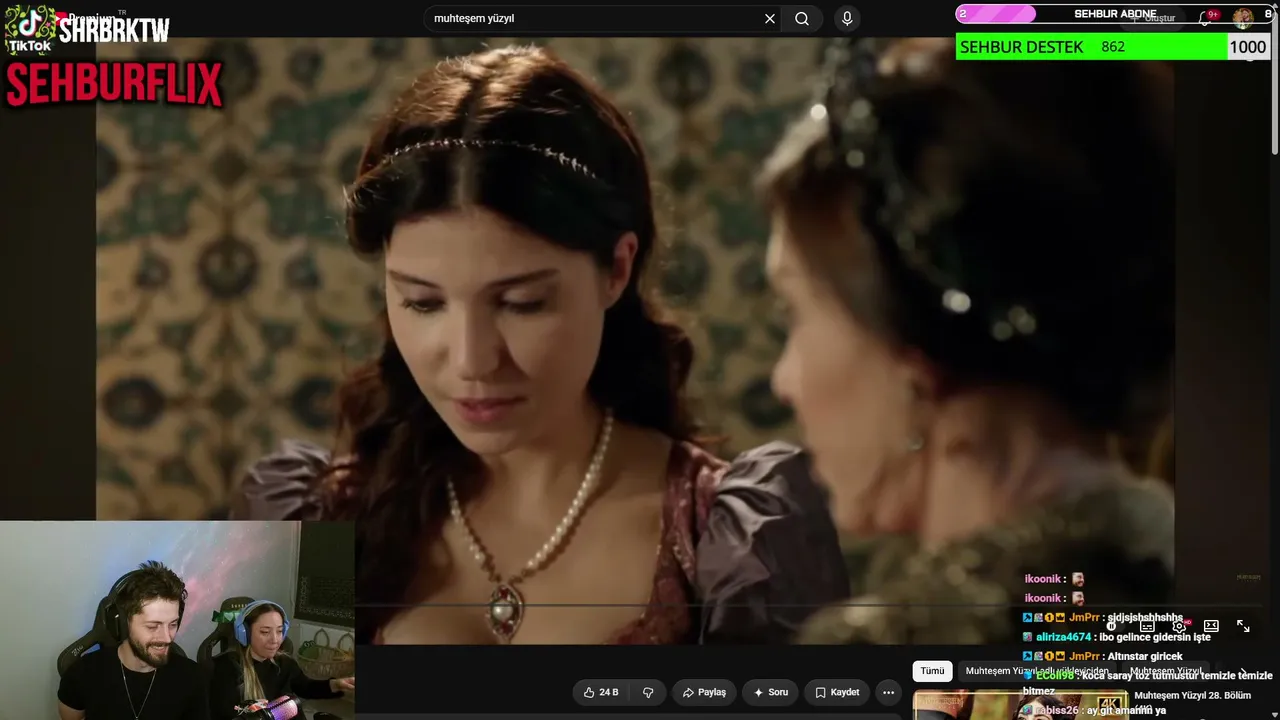This screenshot has width=1280, height=720.
Task: Toggle subtitles on the video player
Action: (x=1147, y=626)
